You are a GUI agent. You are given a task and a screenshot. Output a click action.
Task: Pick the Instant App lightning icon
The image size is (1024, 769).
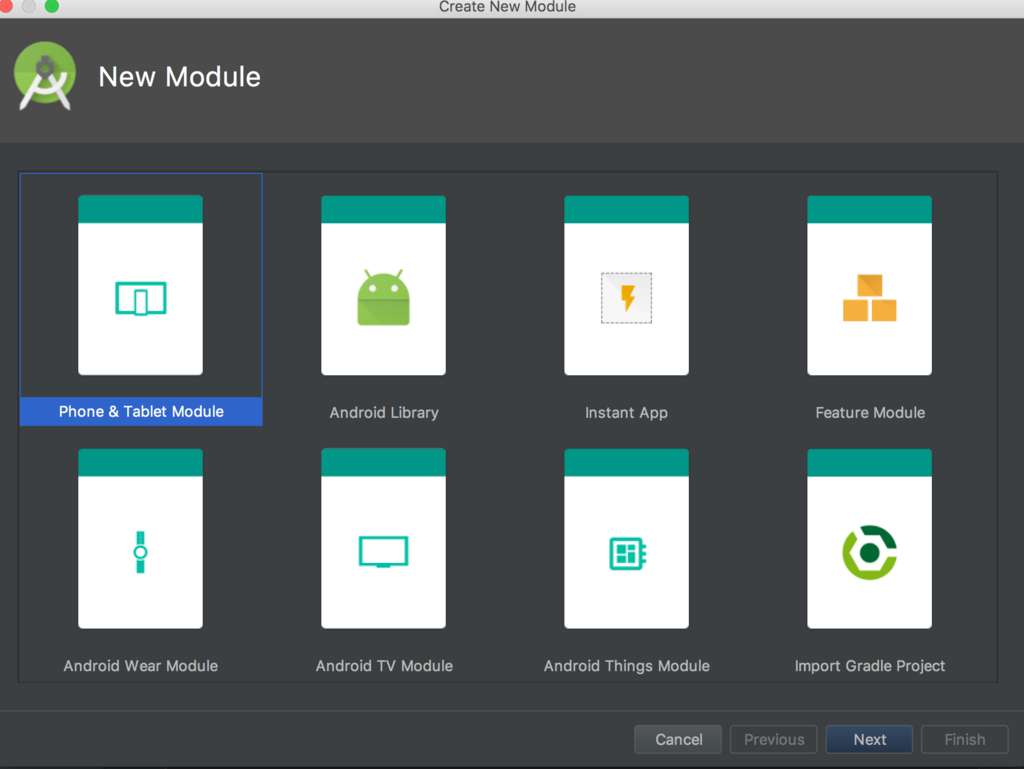pos(626,298)
